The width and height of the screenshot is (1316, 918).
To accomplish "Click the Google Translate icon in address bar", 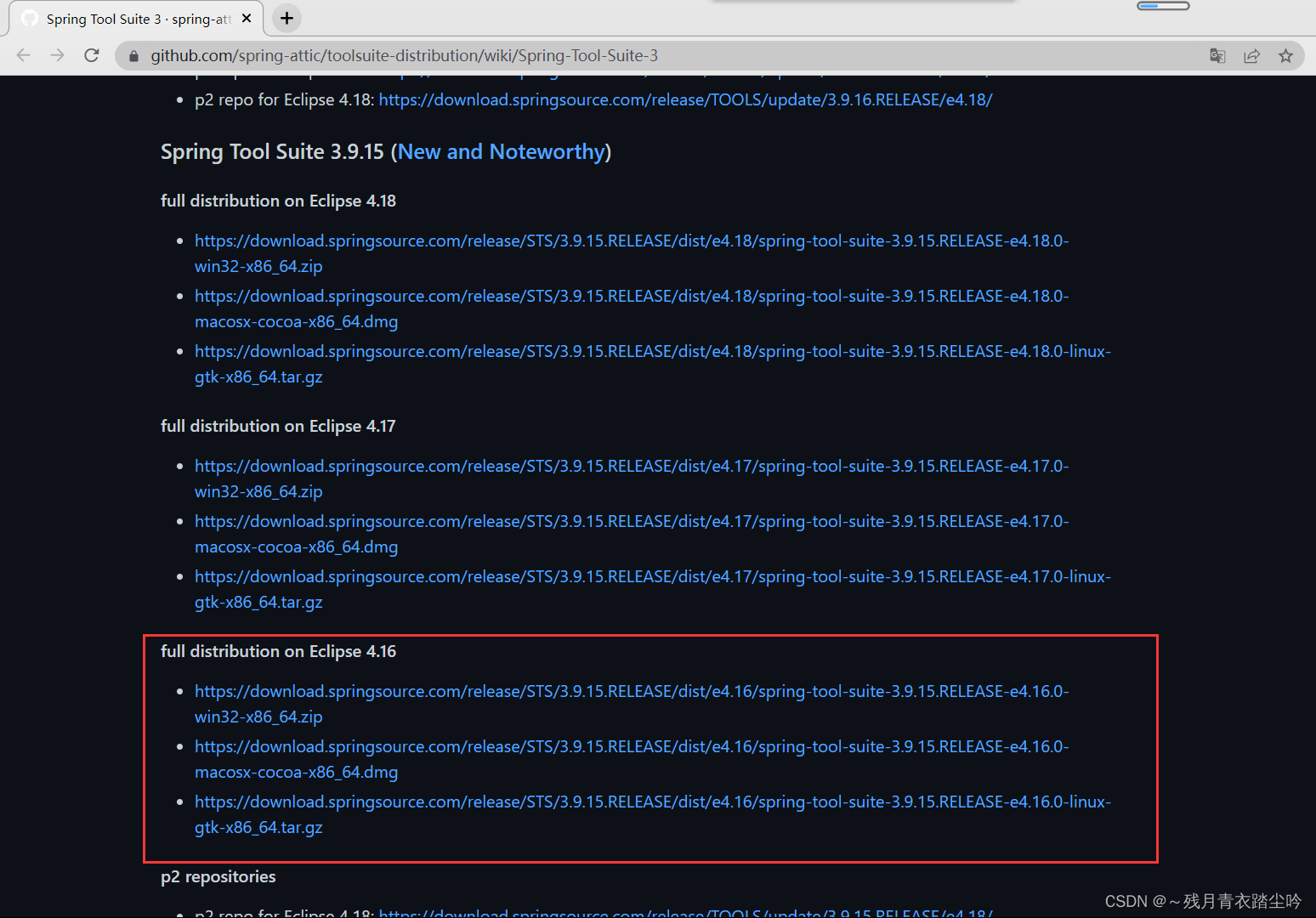I will coord(1217,55).
